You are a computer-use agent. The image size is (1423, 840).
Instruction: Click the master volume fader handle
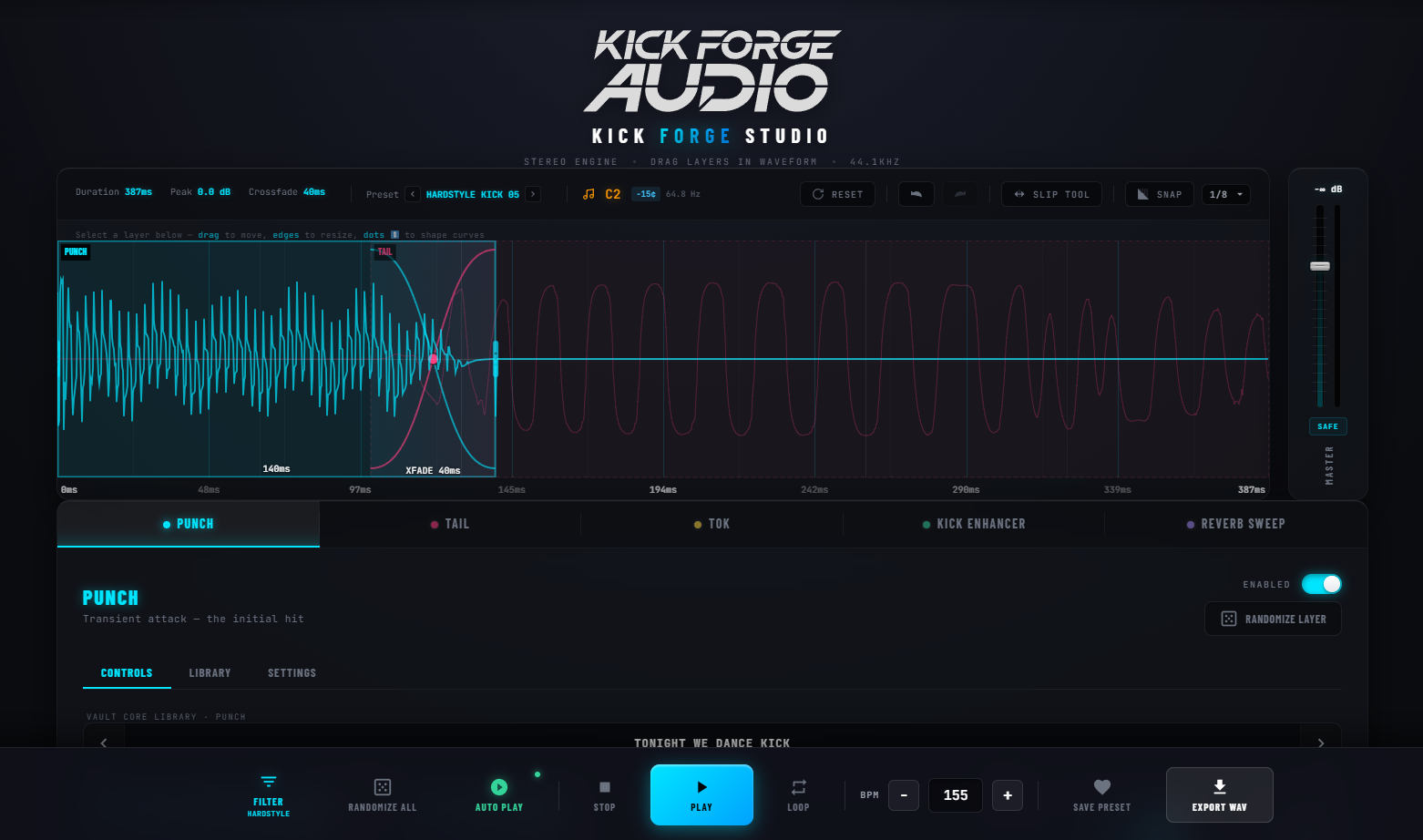(x=1320, y=266)
